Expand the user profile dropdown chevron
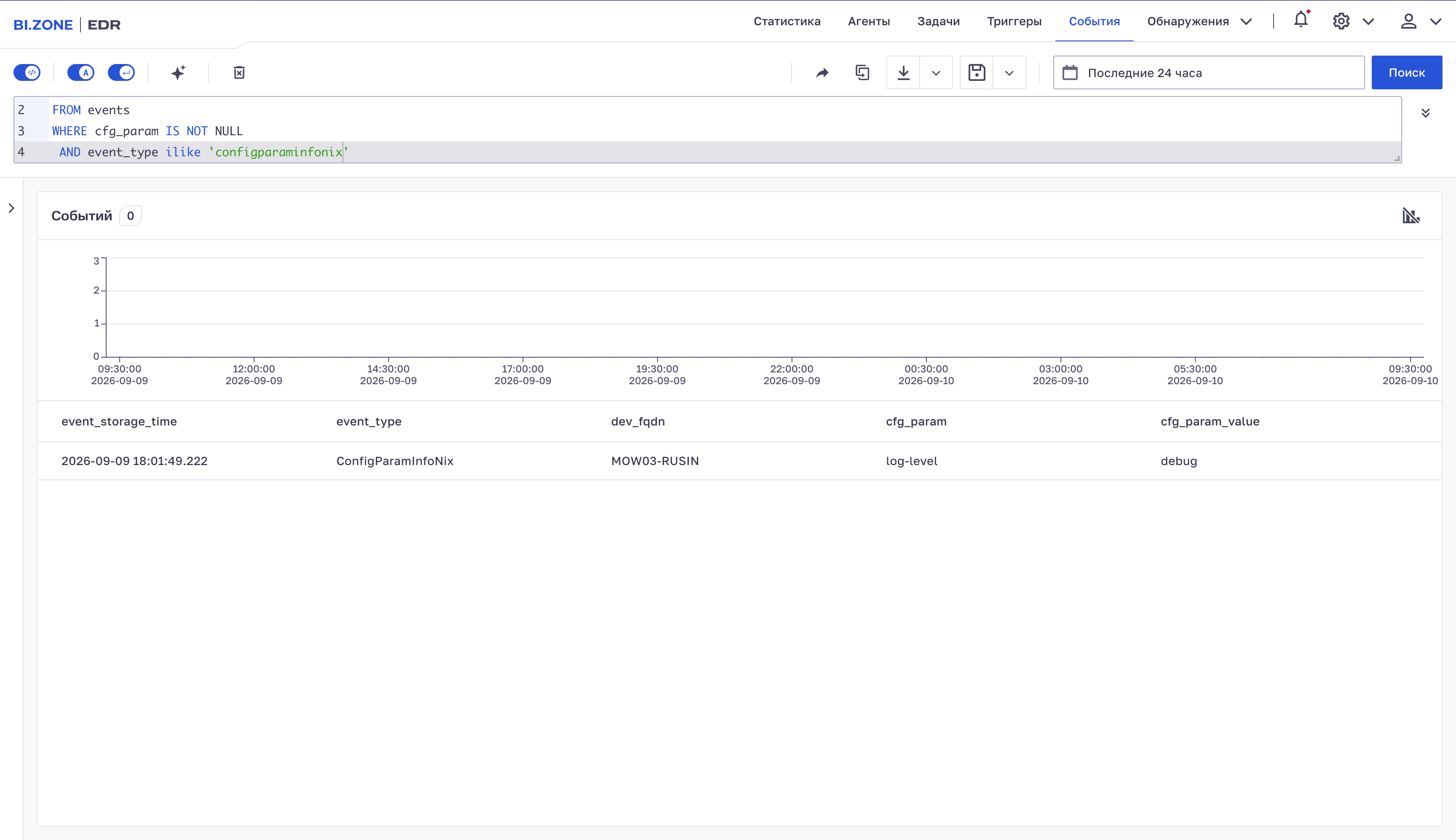1456x840 pixels. tap(1436, 22)
